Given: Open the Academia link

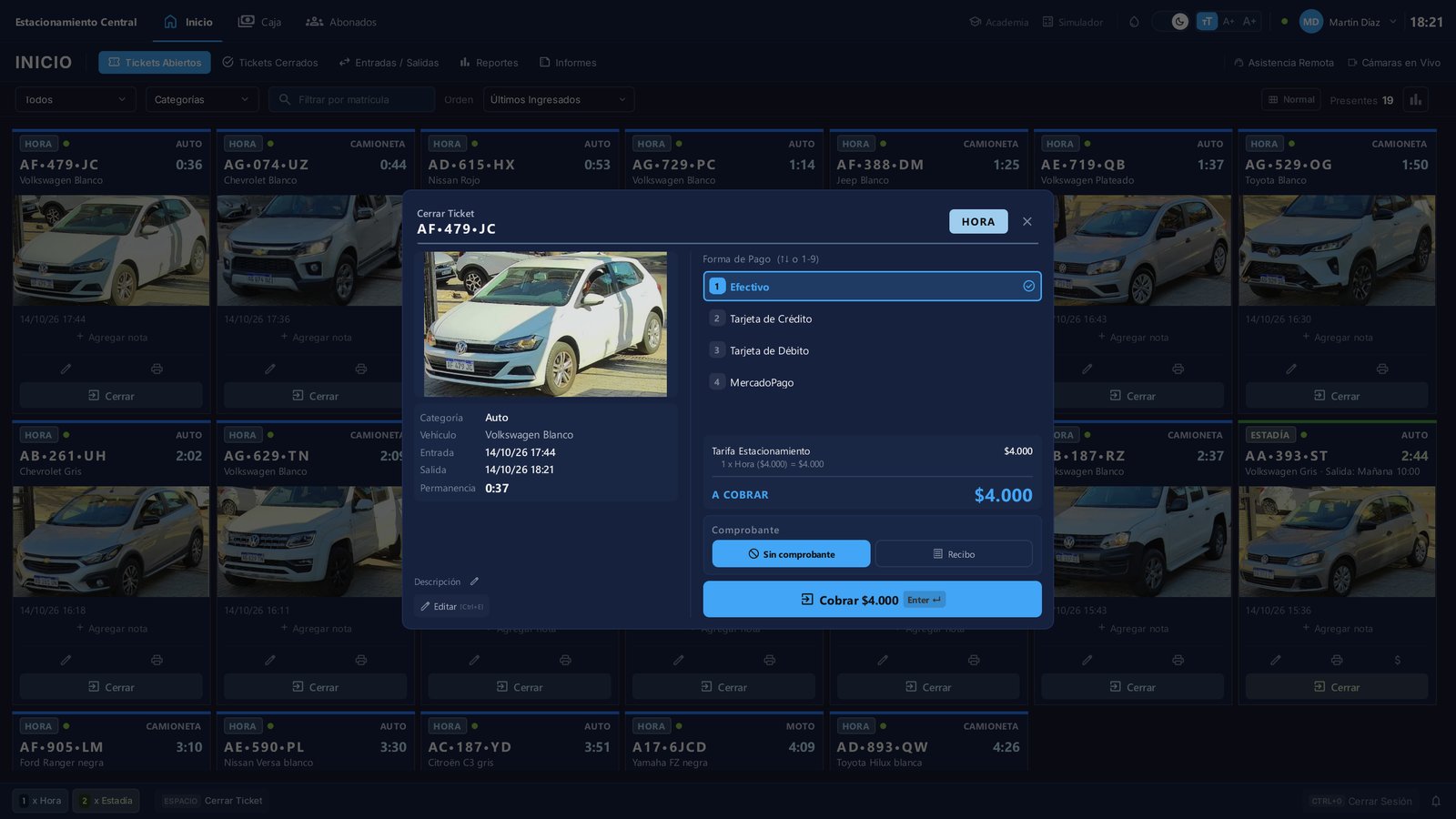Looking at the screenshot, I should pos(998,22).
